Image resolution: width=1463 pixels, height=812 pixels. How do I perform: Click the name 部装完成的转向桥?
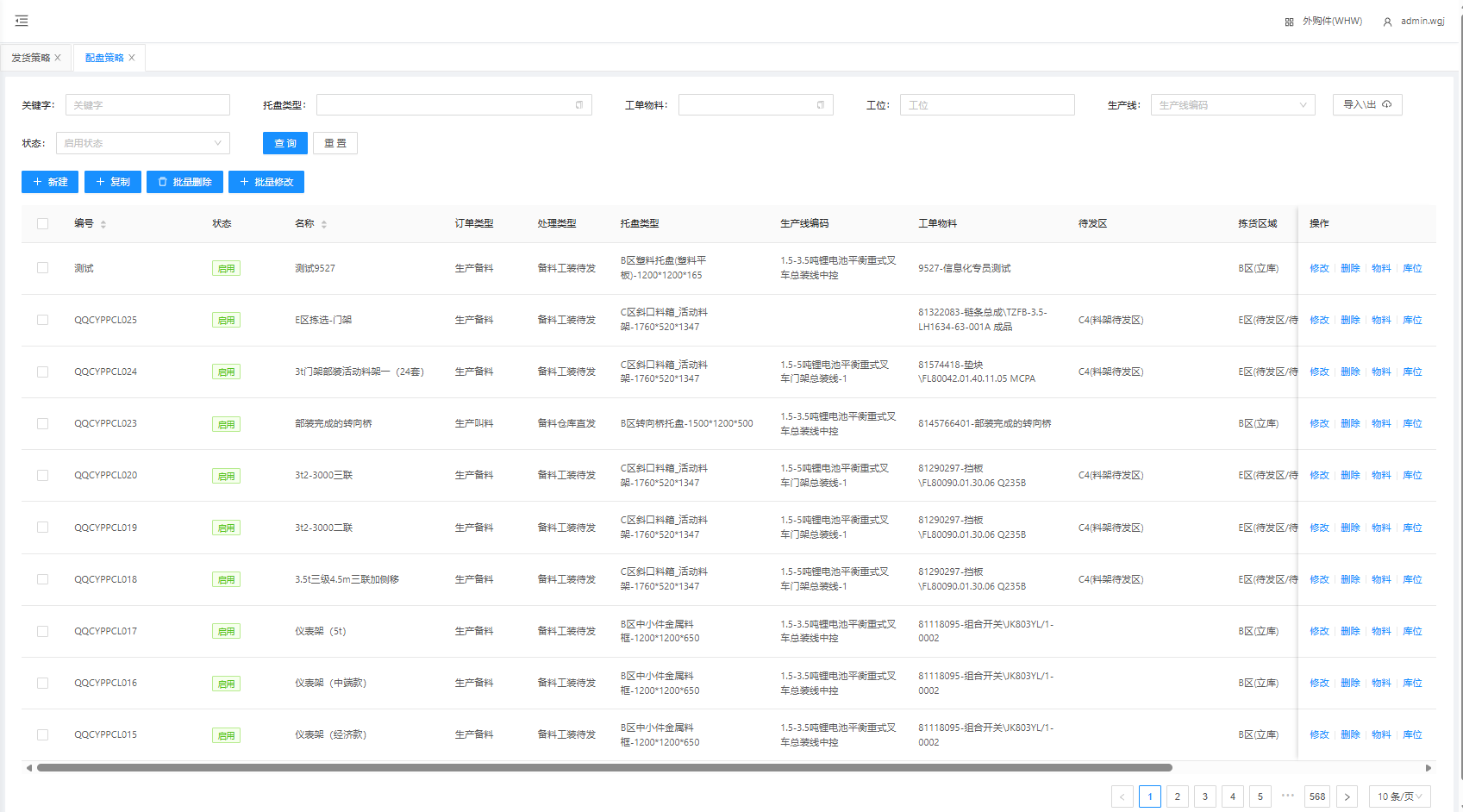point(334,423)
